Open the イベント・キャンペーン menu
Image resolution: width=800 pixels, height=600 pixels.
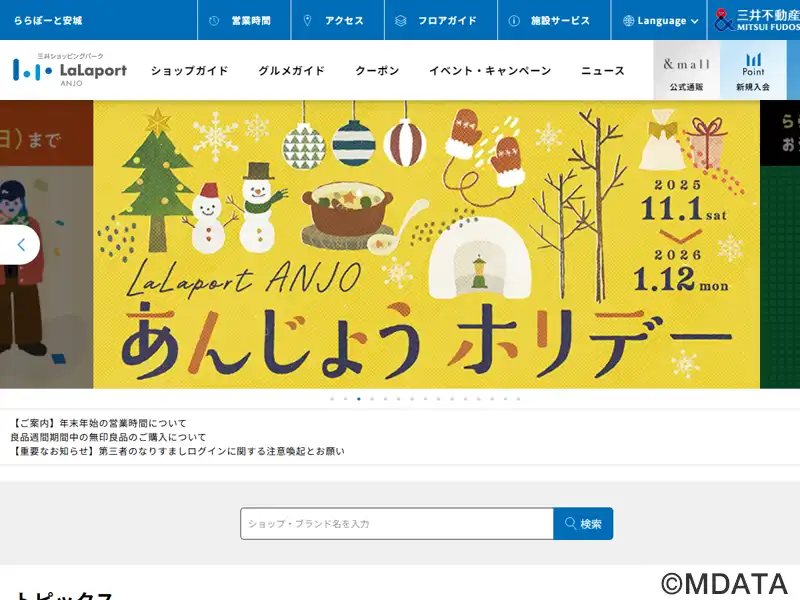[490, 70]
